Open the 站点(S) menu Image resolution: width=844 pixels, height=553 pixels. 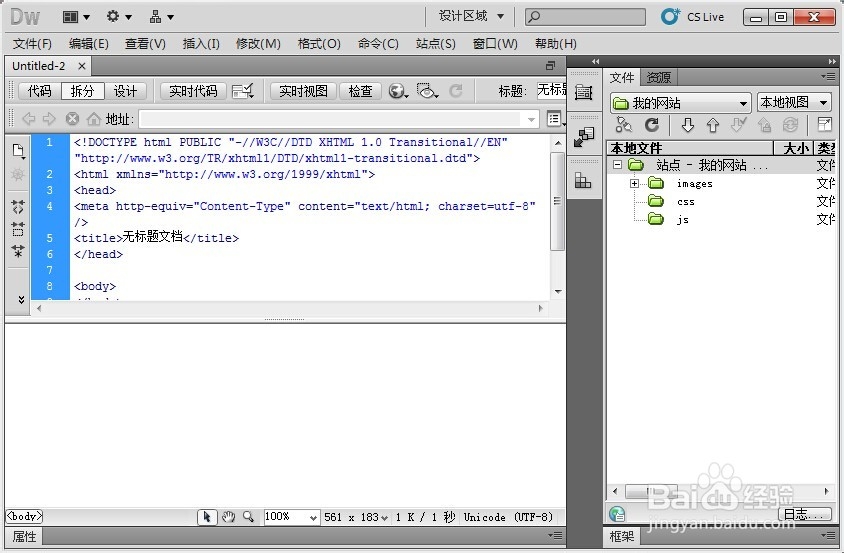click(x=435, y=44)
